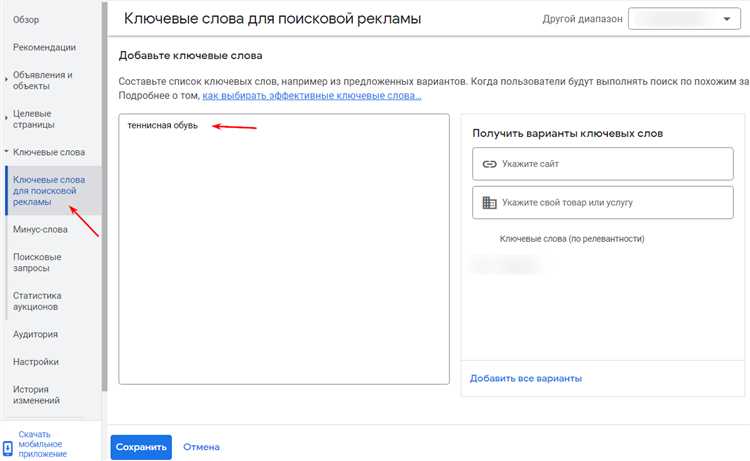Image resolution: width=750 pixels, height=461 pixels.
Task: Click the mobile app download icon
Action: 8,448
